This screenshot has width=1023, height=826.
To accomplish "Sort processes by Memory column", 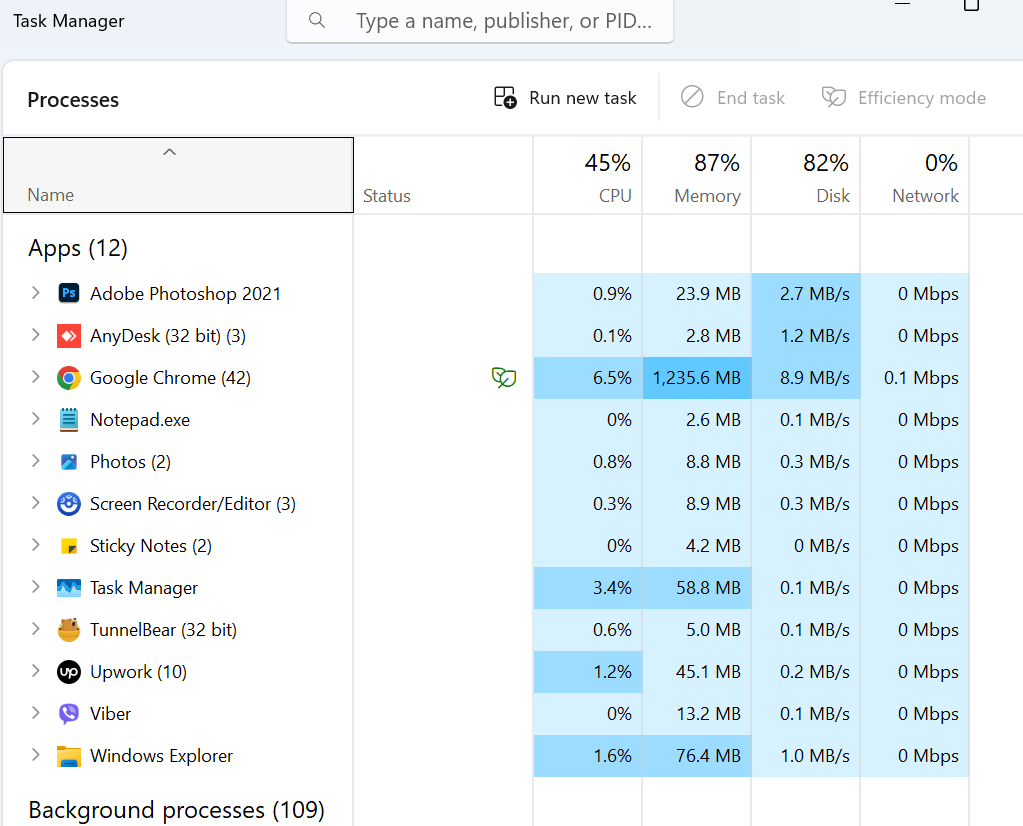I will (x=697, y=175).
